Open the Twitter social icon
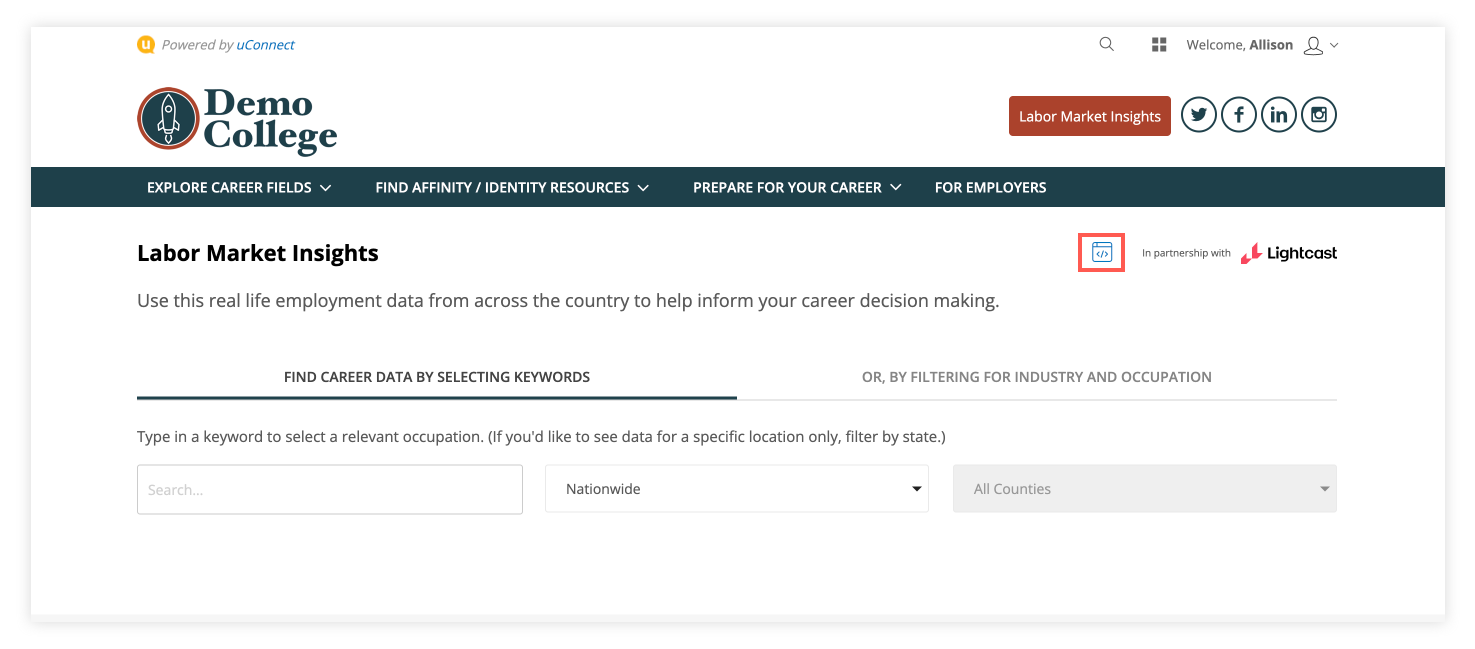The height and width of the screenshot is (649, 1475). (1199, 116)
